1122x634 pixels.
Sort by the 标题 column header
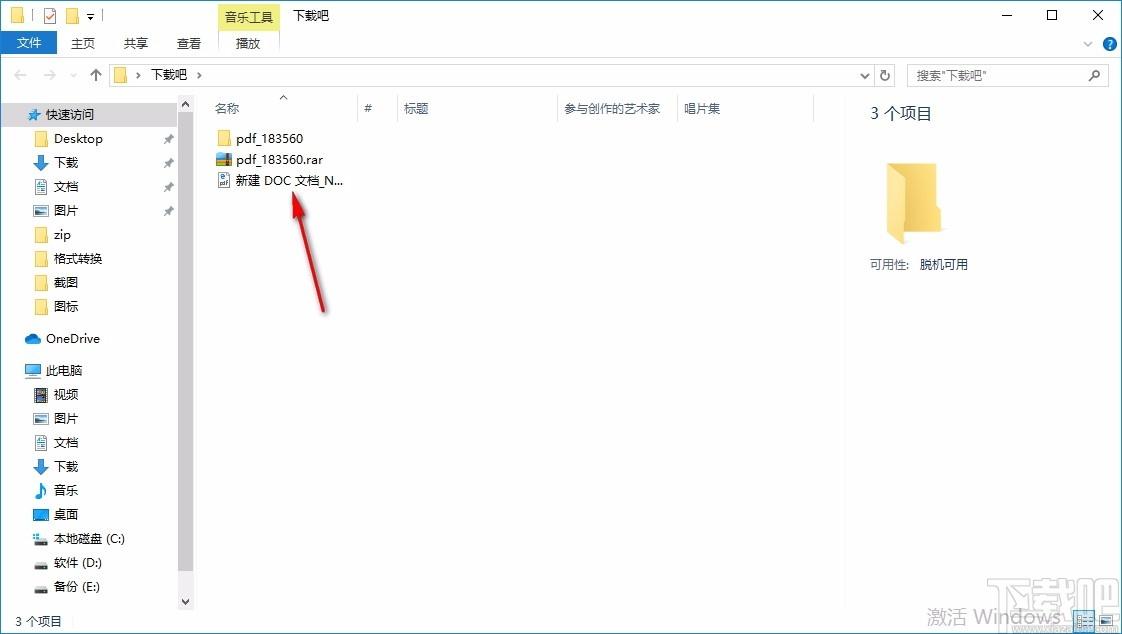[416, 109]
